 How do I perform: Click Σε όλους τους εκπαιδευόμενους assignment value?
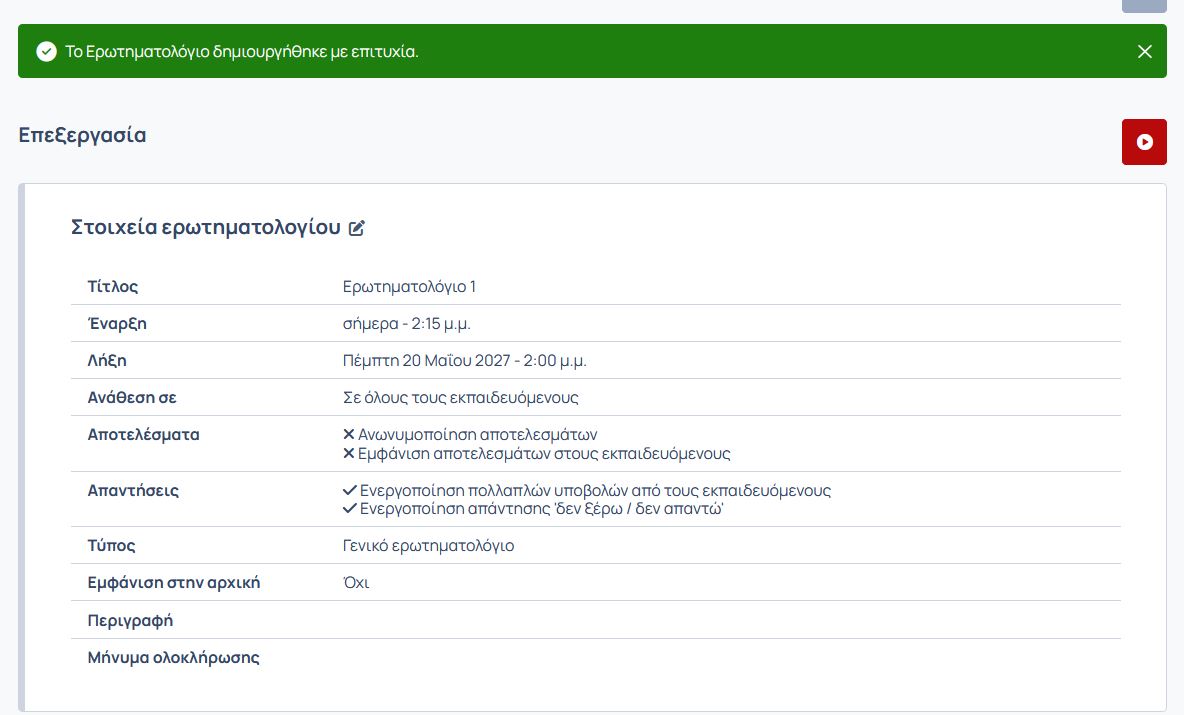tap(460, 398)
